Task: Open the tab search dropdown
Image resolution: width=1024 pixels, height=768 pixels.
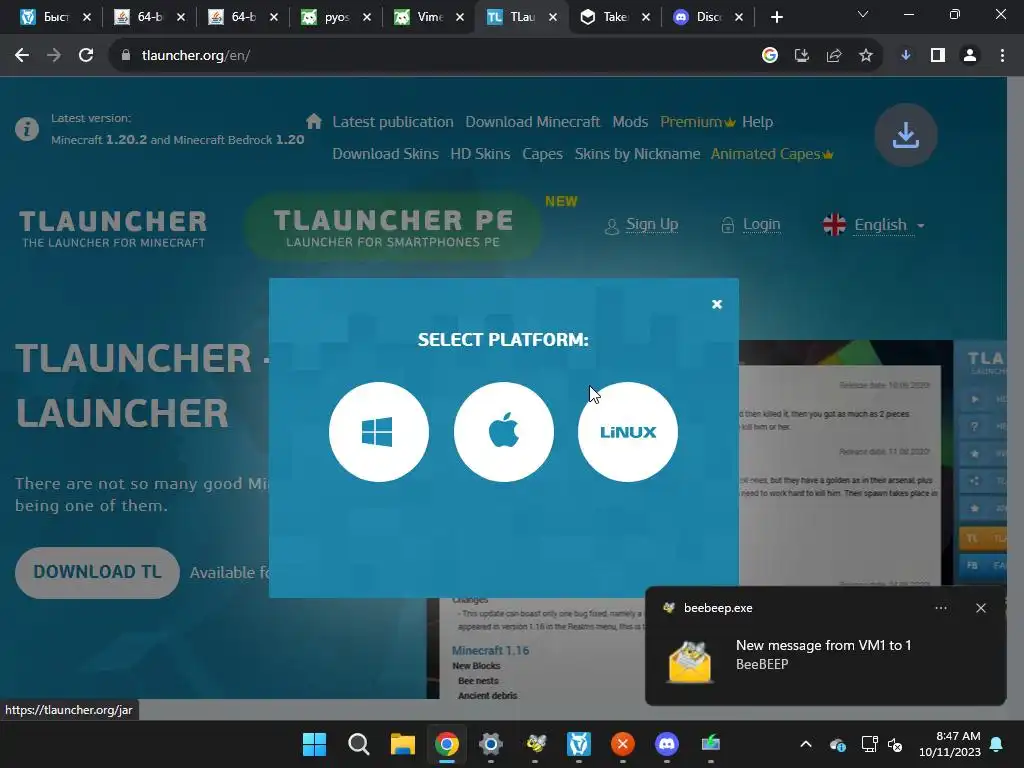Action: tap(863, 14)
